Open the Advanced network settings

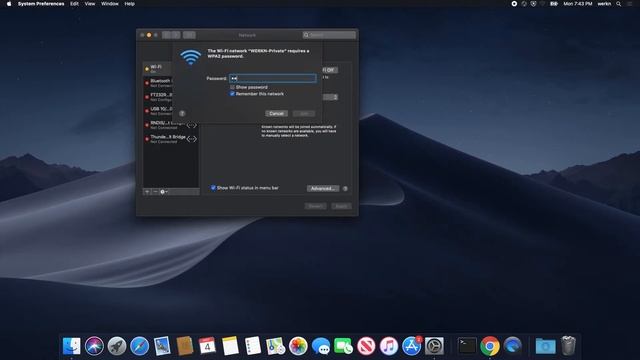point(323,189)
